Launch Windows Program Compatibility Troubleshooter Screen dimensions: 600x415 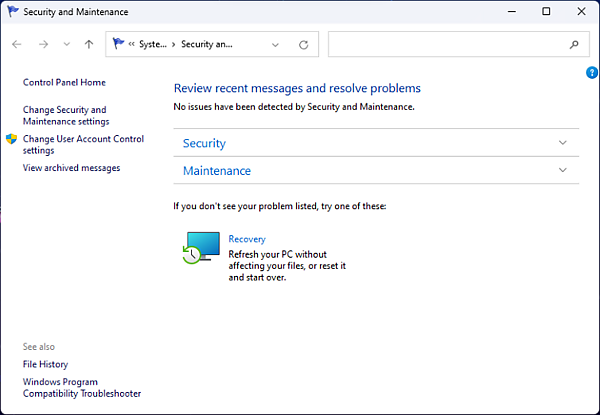pyautogui.click(x=82, y=388)
